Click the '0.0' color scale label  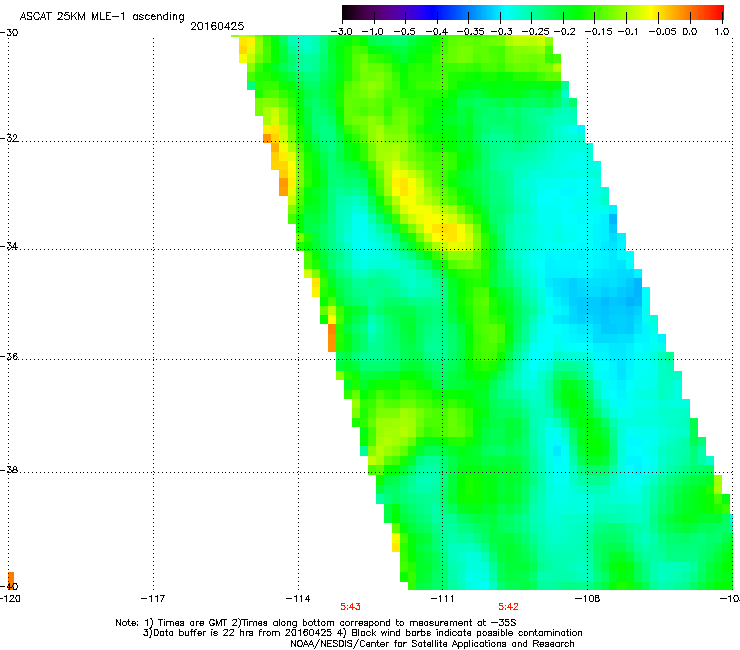690,32
